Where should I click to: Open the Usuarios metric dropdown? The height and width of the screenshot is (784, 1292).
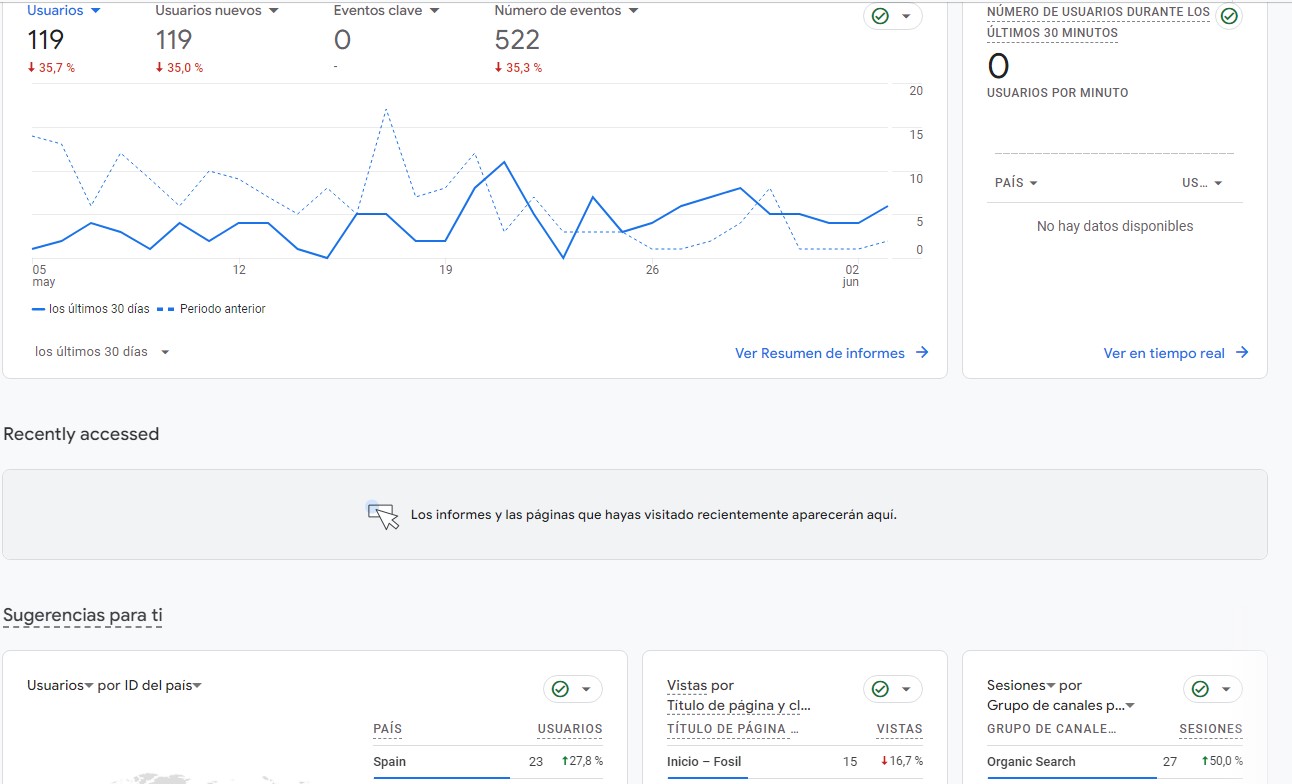click(x=64, y=10)
